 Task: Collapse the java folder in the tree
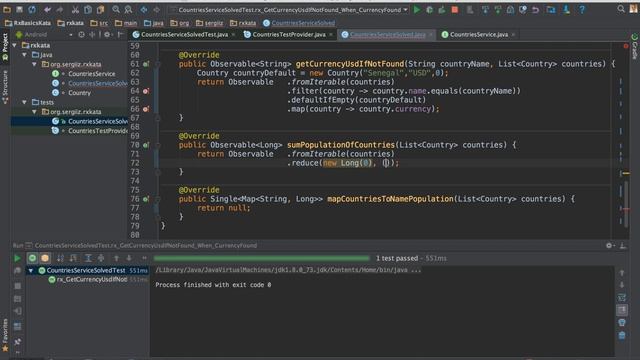[x=24, y=55]
